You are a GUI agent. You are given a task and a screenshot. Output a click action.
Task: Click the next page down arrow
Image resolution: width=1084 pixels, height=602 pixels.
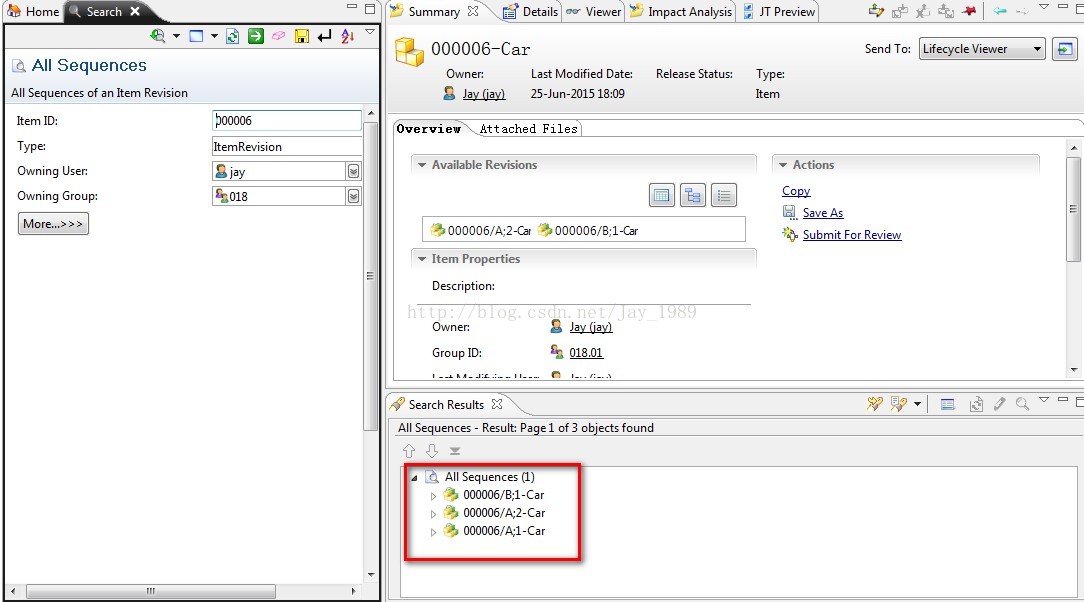click(x=432, y=451)
